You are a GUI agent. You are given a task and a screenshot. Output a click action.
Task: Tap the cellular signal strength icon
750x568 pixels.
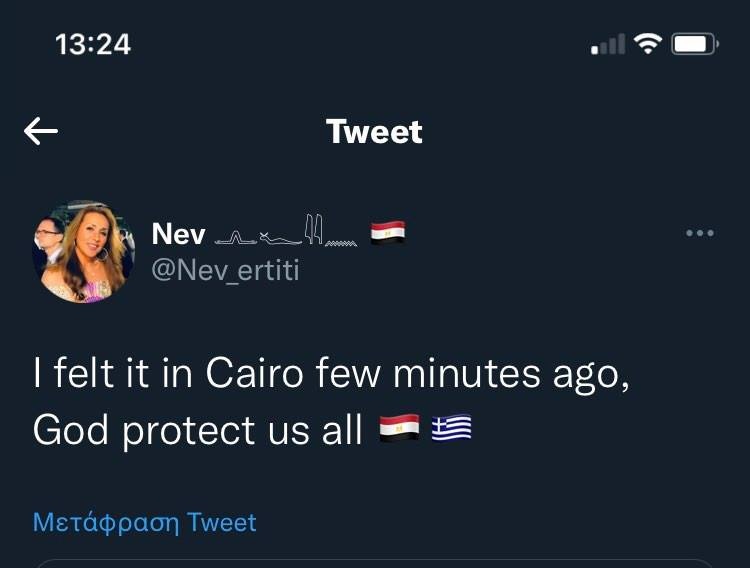[x=608, y=45]
